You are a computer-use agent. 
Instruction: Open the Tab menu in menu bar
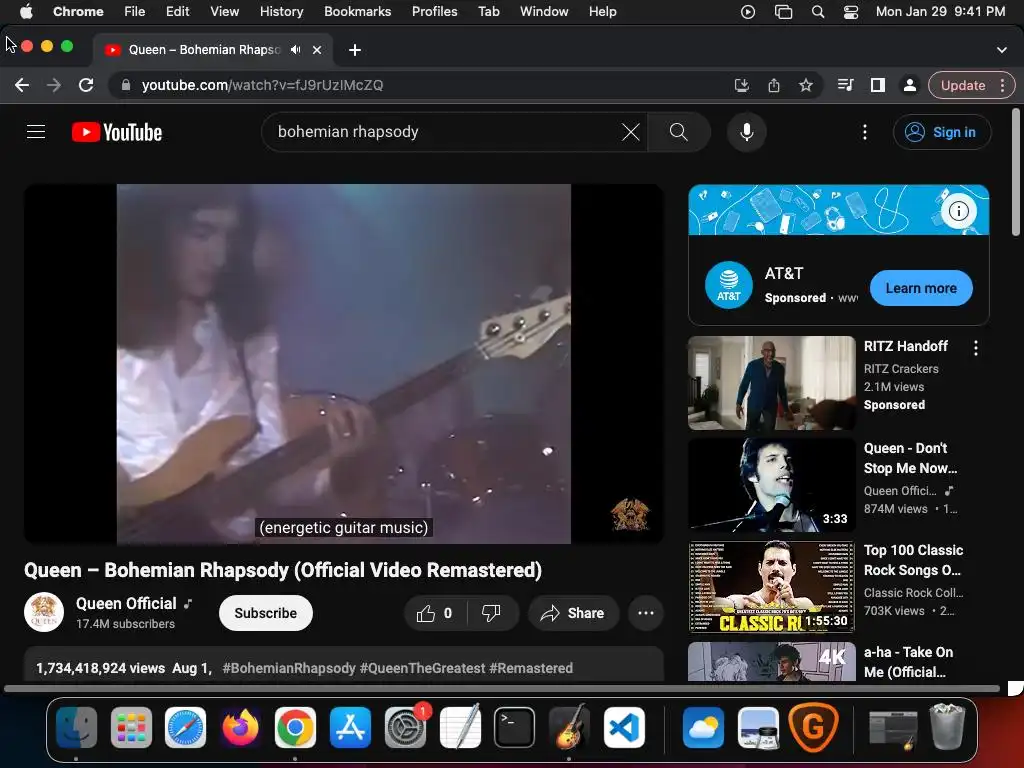click(x=488, y=12)
